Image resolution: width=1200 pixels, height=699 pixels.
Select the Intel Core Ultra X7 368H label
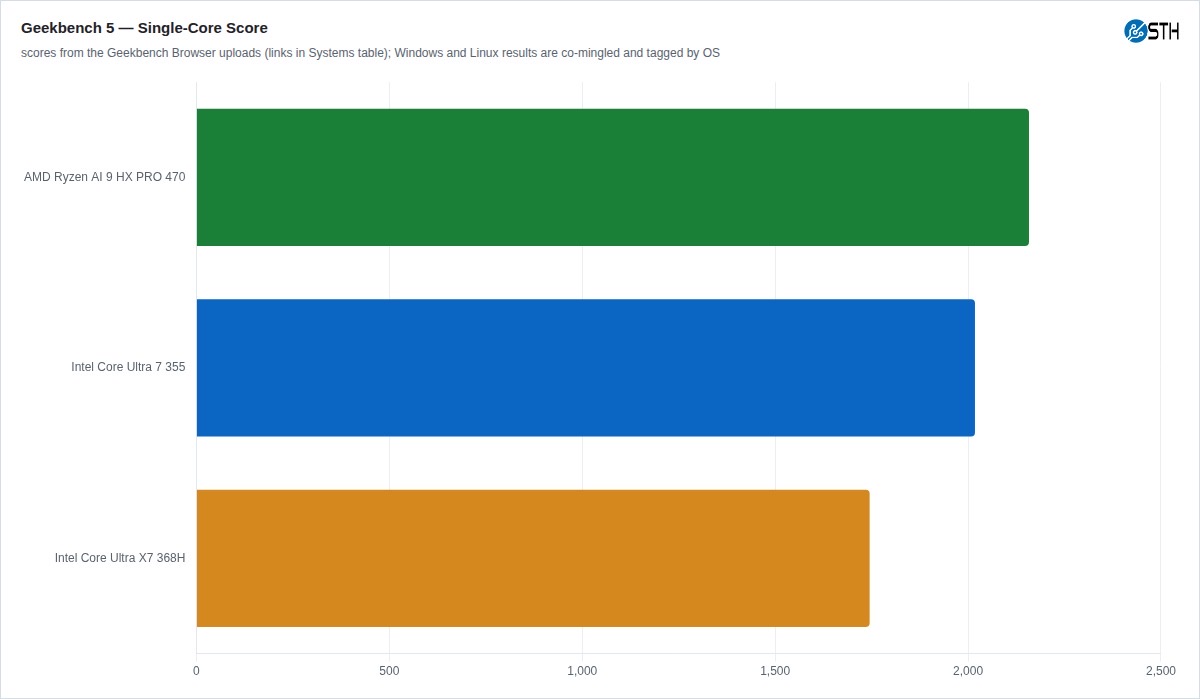click(x=120, y=558)
